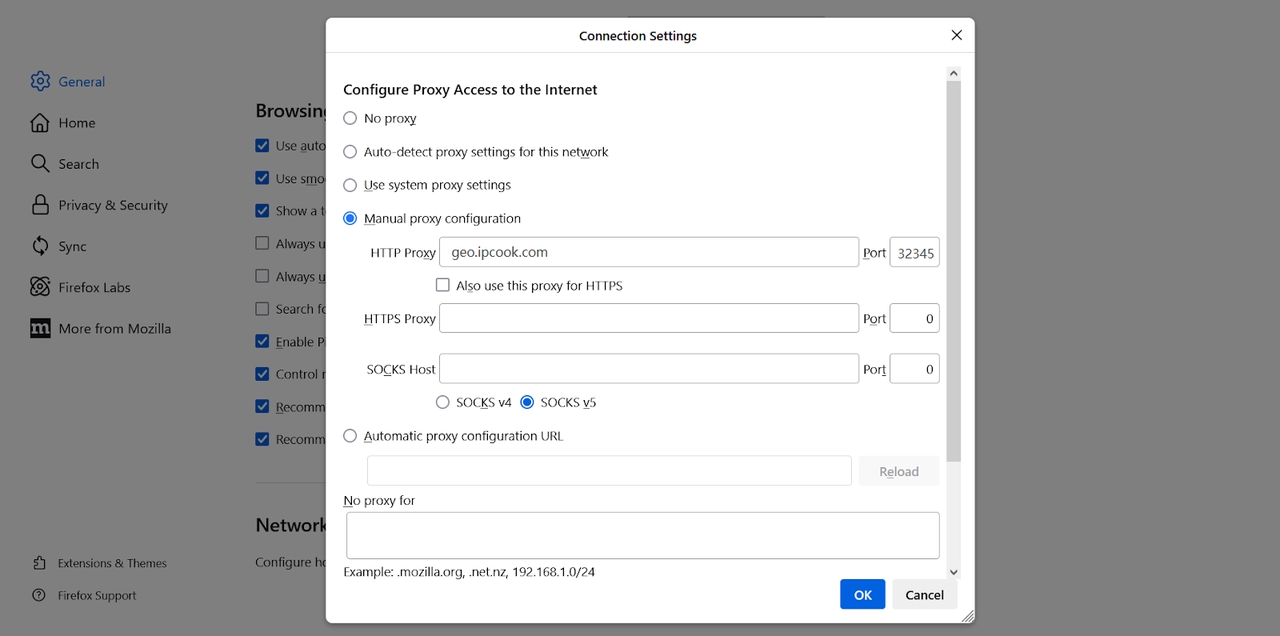Viewport: 1280px width, 636px height.
Task: Click the Extensions & Themes icon
Action: point(40,563)
